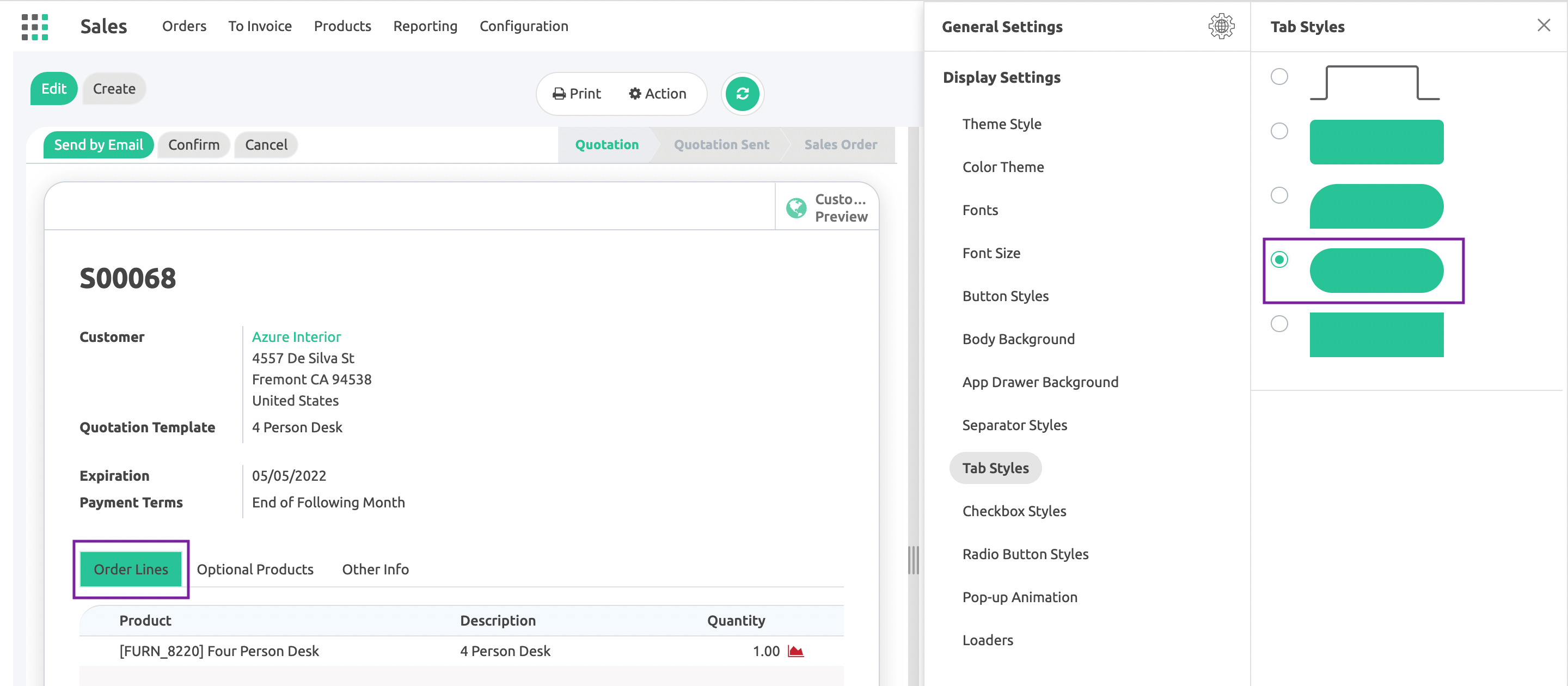Expand the Reporting menu

425,26
